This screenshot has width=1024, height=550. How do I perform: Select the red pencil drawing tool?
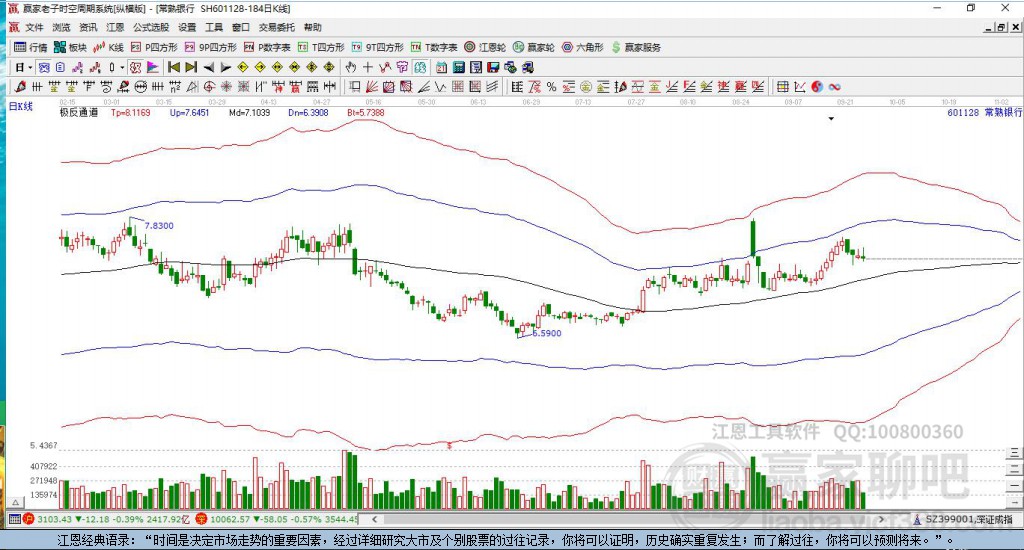click(x=20, y=87)
